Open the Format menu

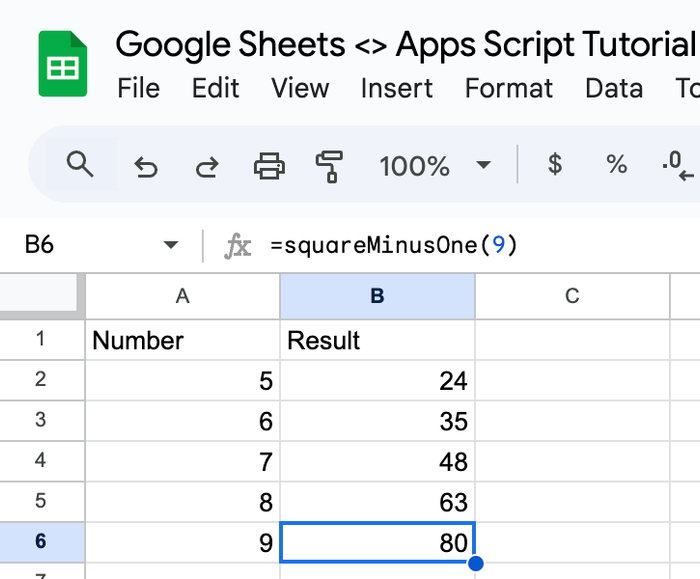[509, 88]
